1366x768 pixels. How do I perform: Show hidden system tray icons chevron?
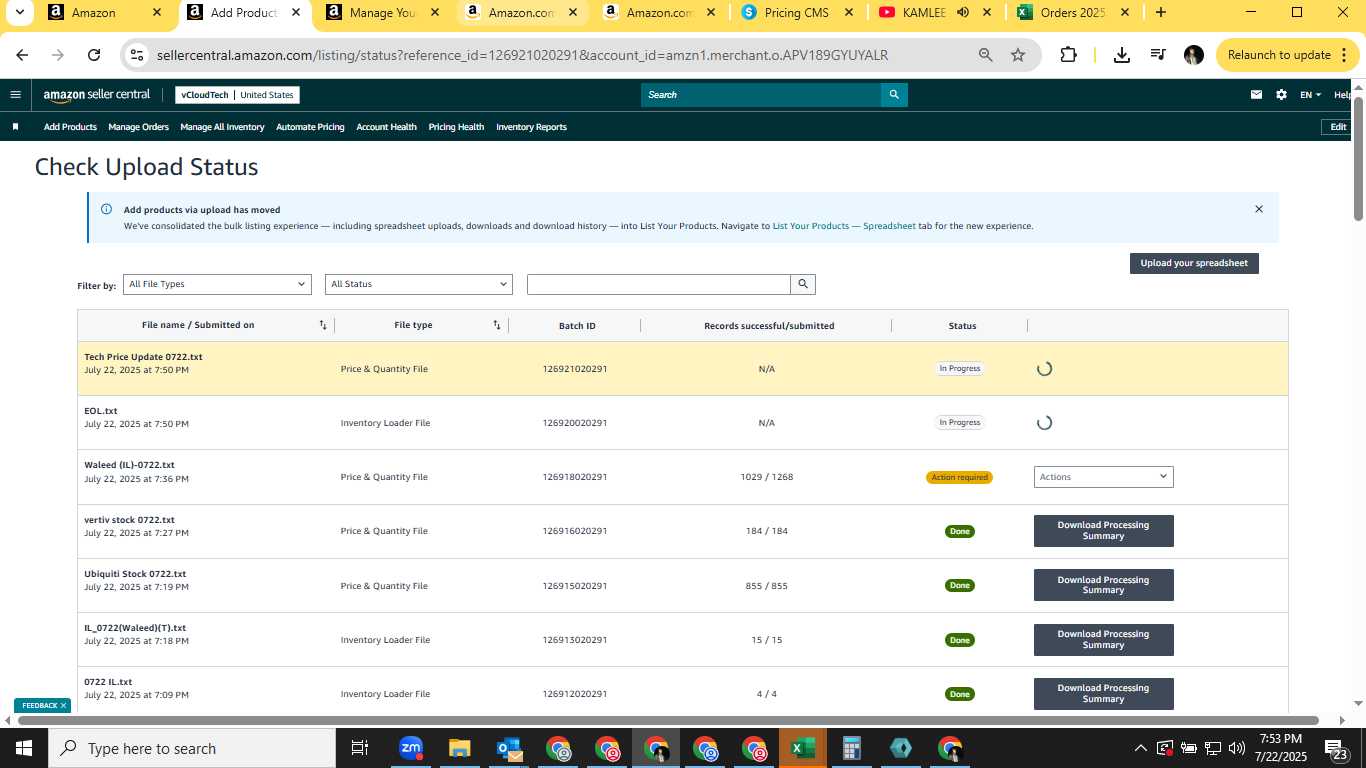(1140, 748)
